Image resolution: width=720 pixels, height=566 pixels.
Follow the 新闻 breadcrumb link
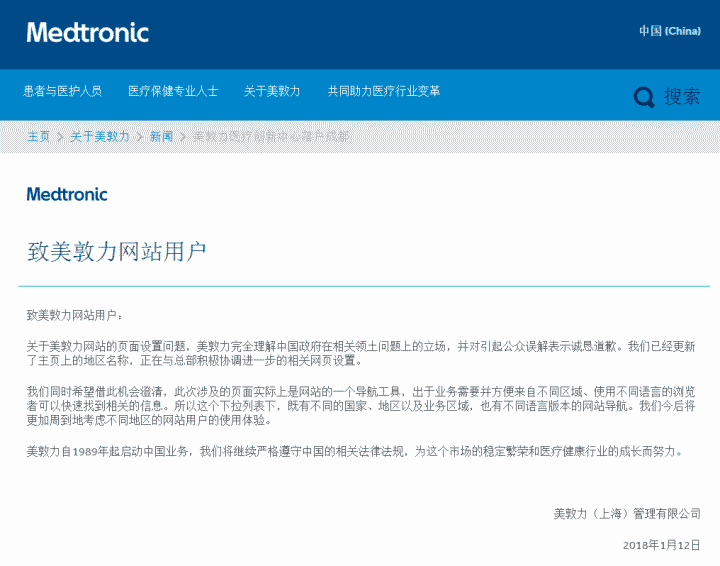[161, 136]
